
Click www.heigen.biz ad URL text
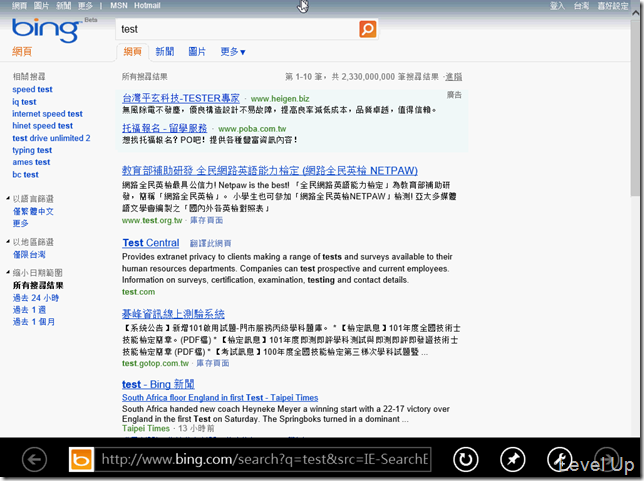[x=280, y=99]
